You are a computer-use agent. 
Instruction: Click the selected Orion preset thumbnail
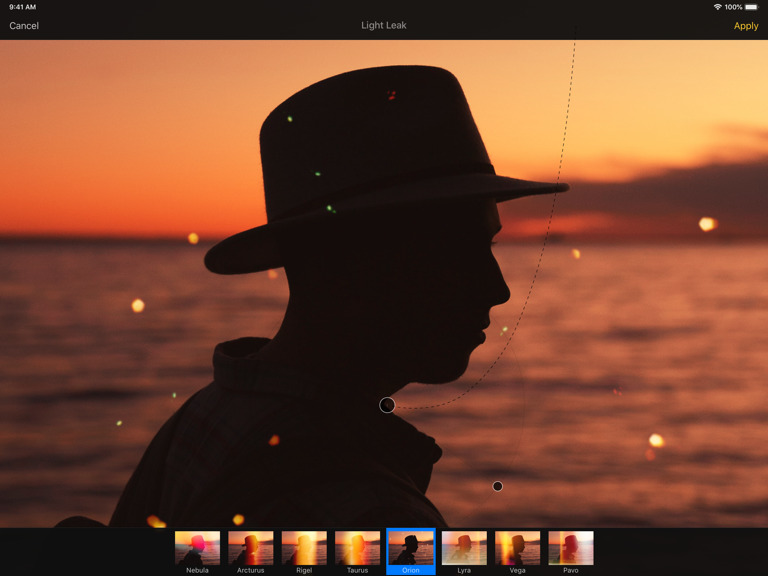tap(411, 548)
